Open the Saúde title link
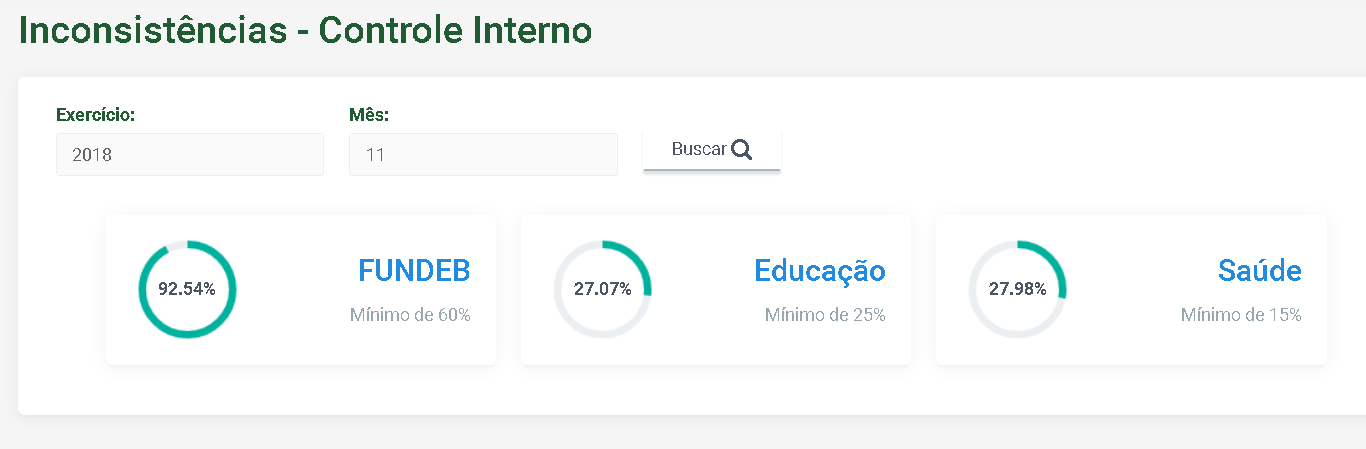 click(1260, 271)
